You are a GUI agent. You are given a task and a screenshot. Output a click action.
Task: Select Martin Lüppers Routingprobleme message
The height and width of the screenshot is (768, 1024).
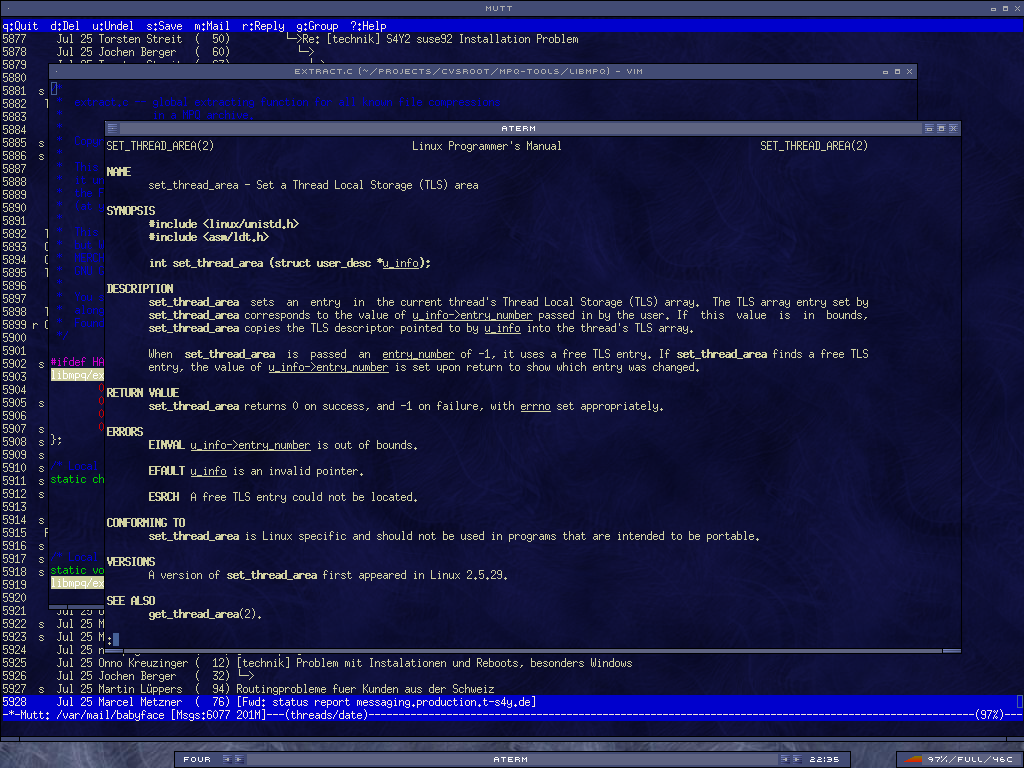tap(512, 690)
